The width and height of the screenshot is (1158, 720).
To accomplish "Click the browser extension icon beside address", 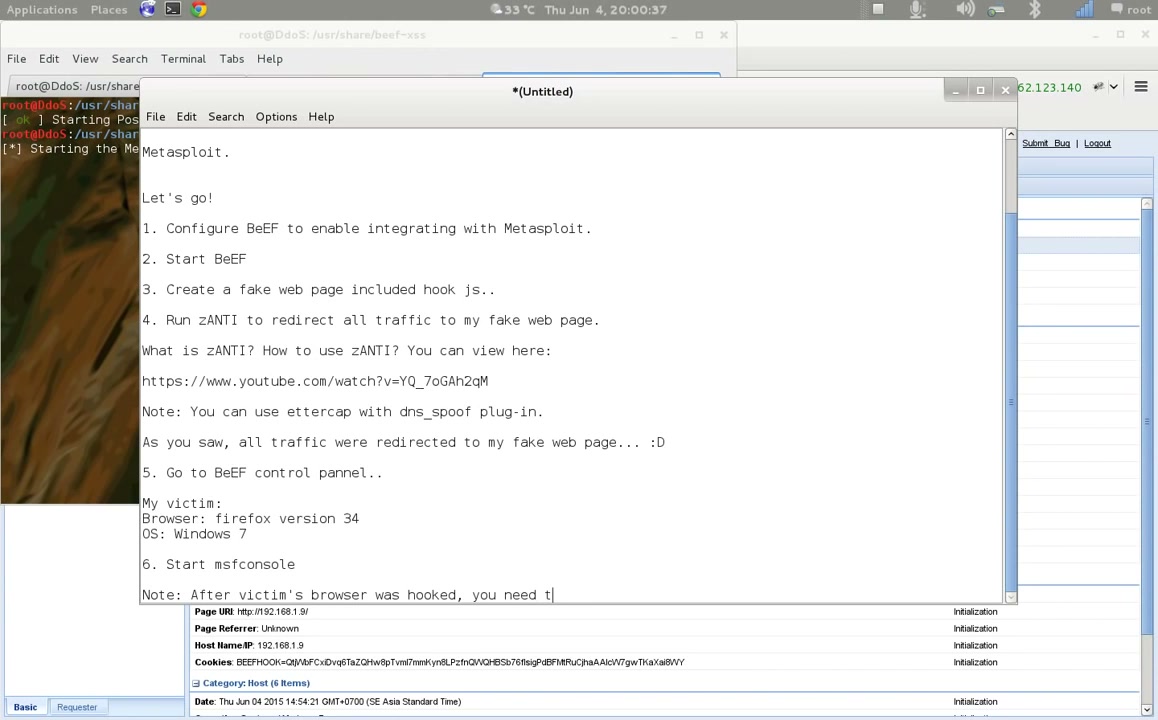I will point(1098,87).
